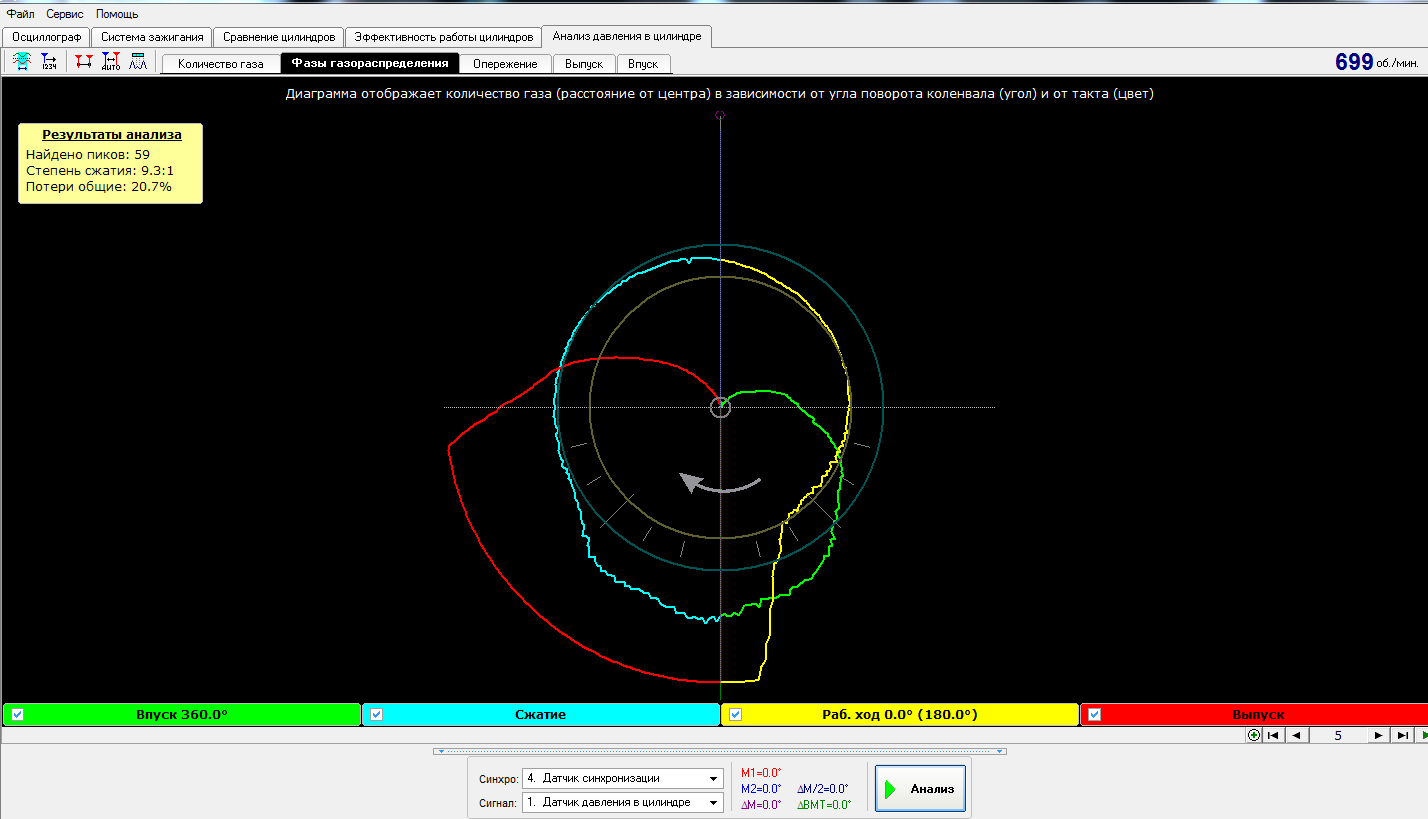Switch to the Количество газа sub-tab
1428x819 pixels.
tap(221, 64)
